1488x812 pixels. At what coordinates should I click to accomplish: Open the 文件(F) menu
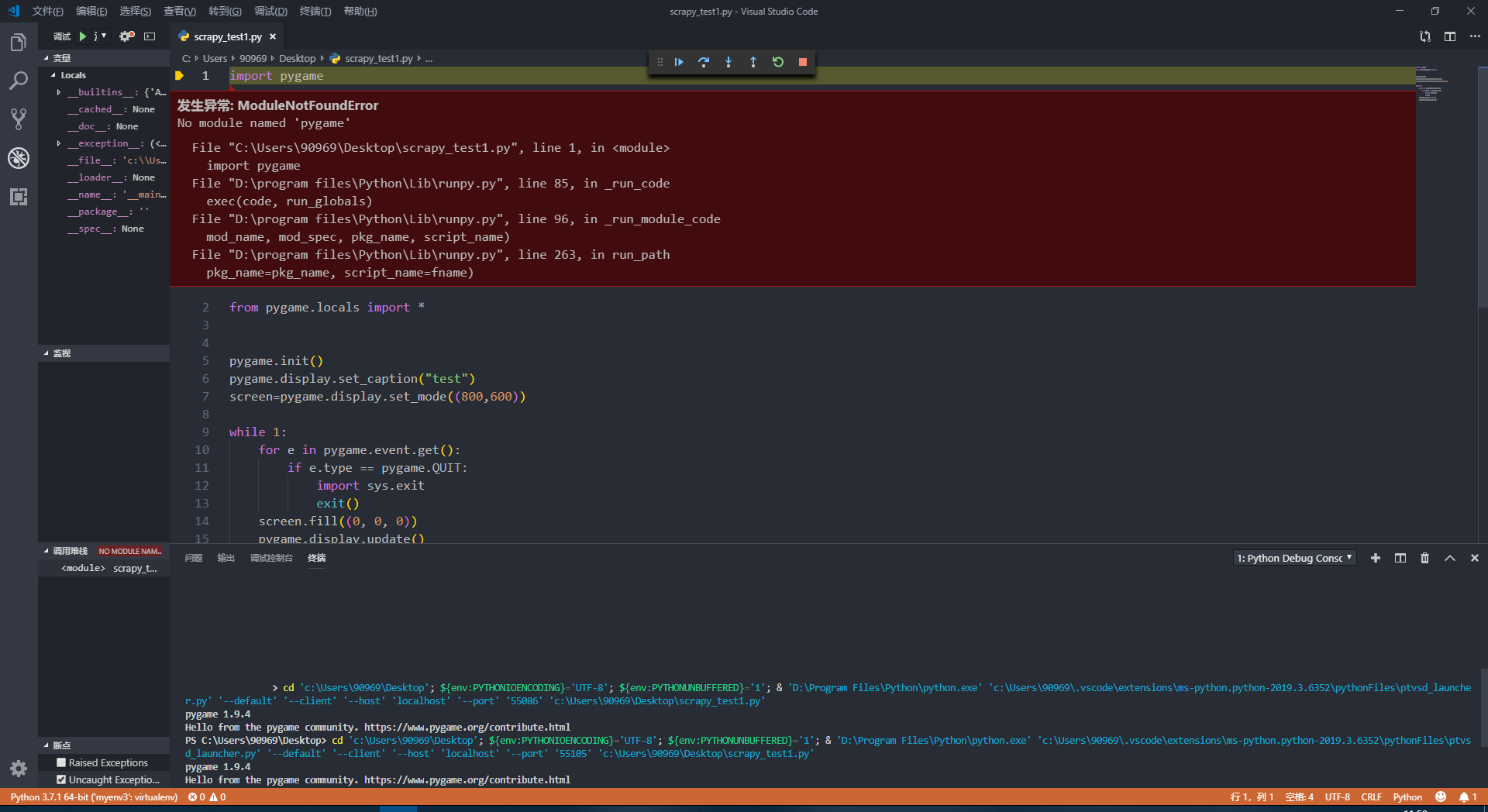(x=47, y=11)
